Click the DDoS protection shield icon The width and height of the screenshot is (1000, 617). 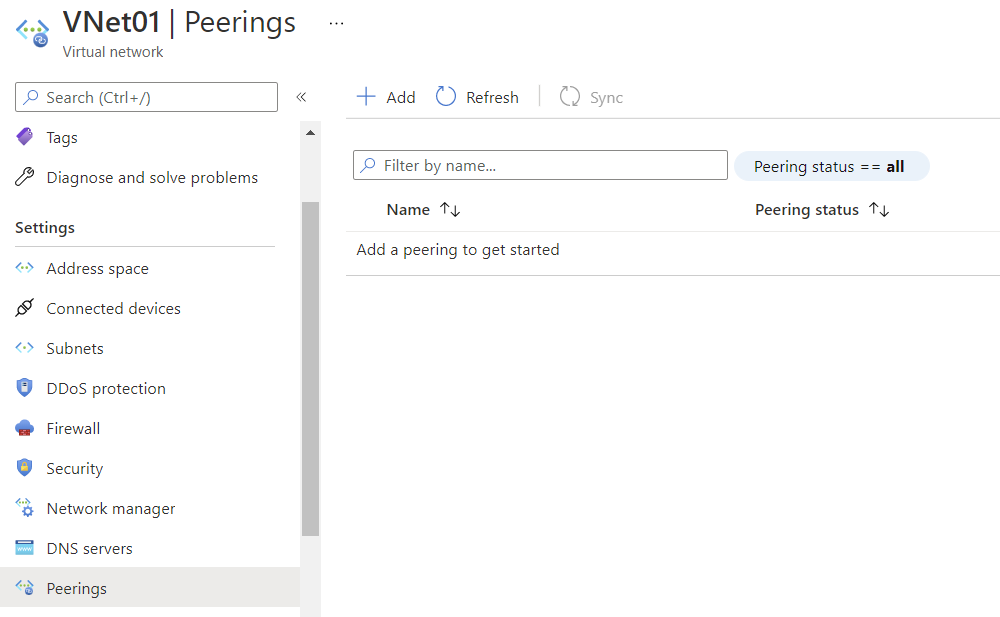tap(24, 387)
